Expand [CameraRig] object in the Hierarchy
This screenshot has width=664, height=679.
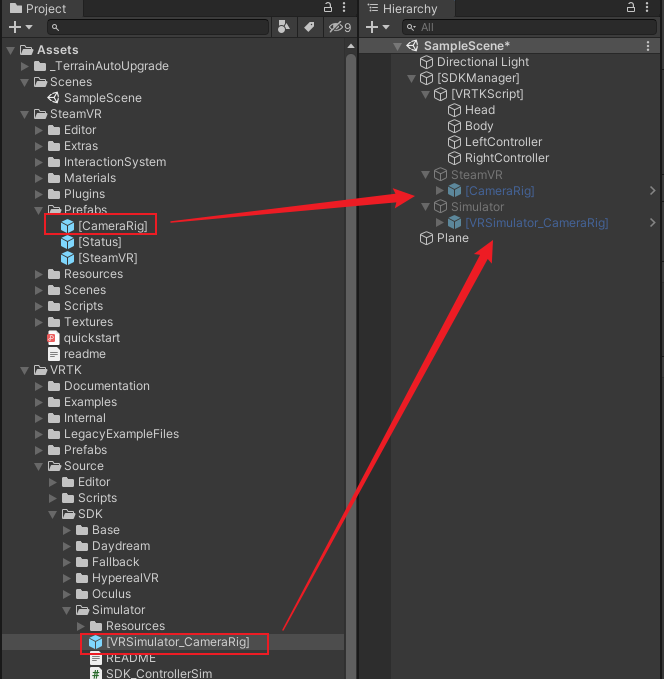(440, 191)
